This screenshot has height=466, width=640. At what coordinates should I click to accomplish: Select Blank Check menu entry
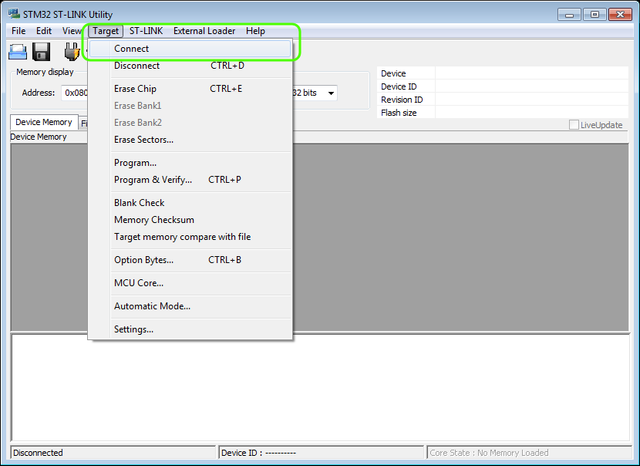click(x=190, y=203)
